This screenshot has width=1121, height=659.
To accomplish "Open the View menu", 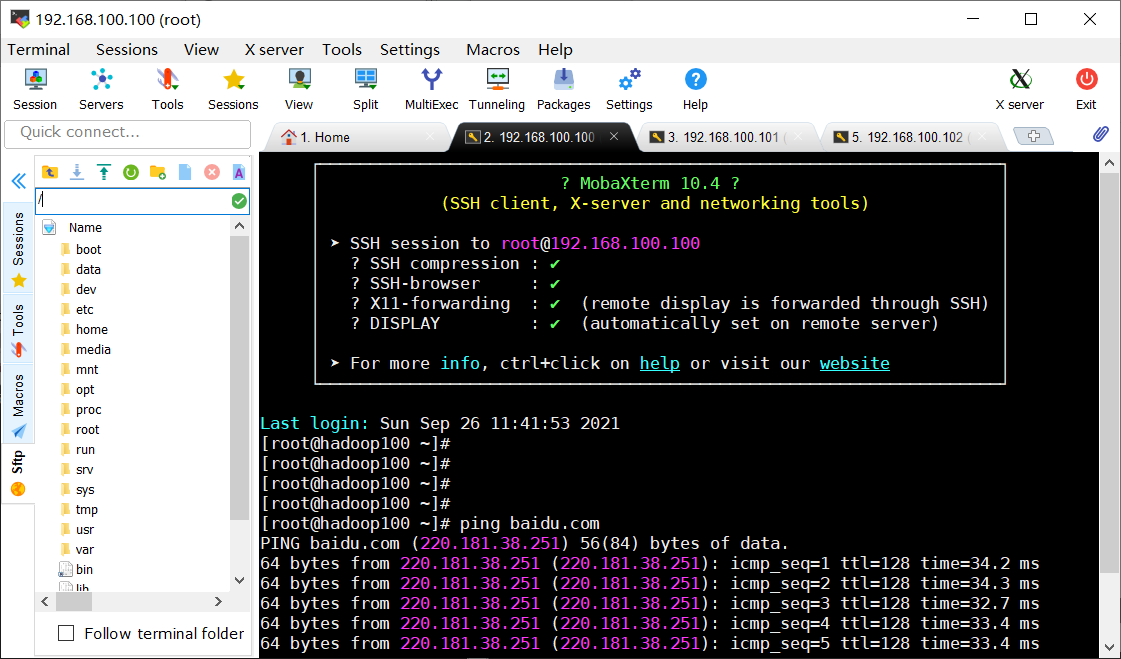I will pos(201,49).
